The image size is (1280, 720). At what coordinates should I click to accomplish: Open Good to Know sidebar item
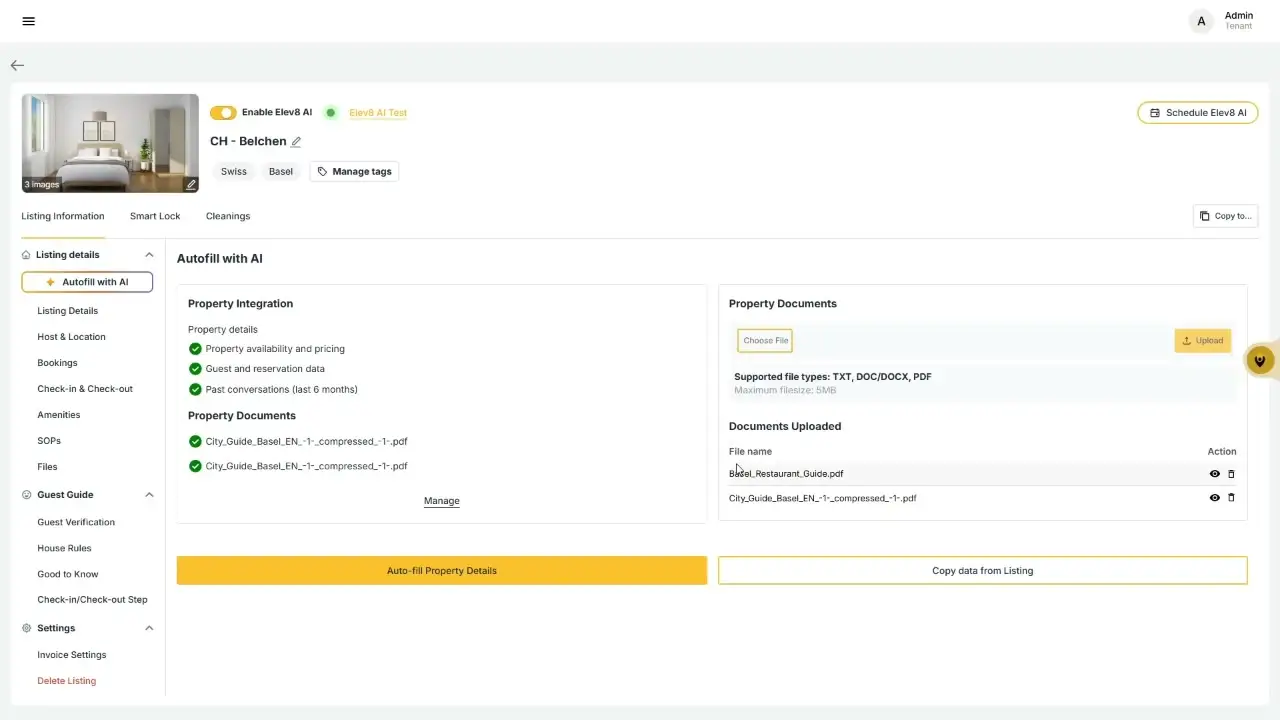(68, 574)
